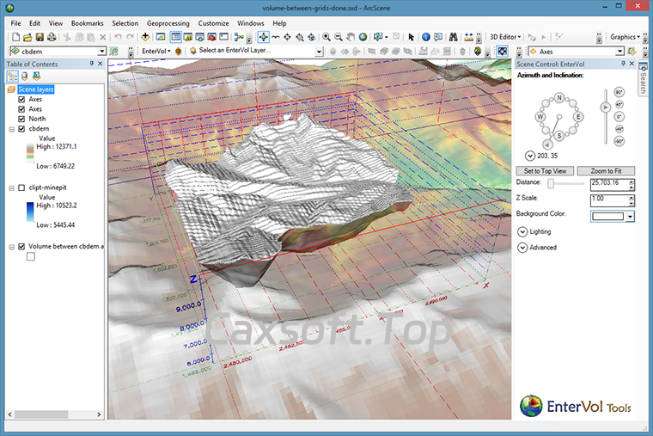This screenshot has height=436, width=653.
Task: Click the Set to Top View button
Action: coord(546,171)
